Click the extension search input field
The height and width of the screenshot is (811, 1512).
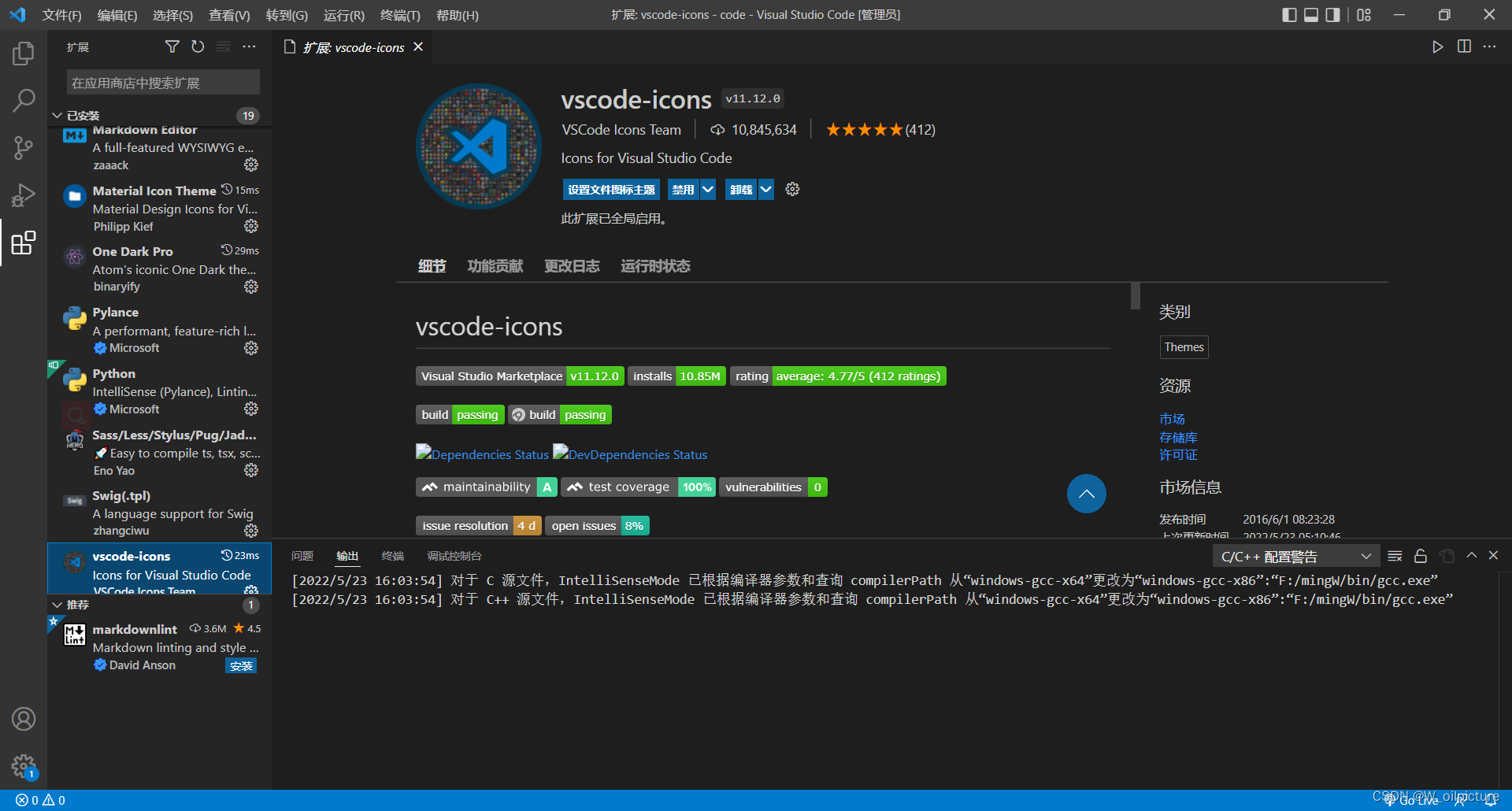(x=163, y=83)
